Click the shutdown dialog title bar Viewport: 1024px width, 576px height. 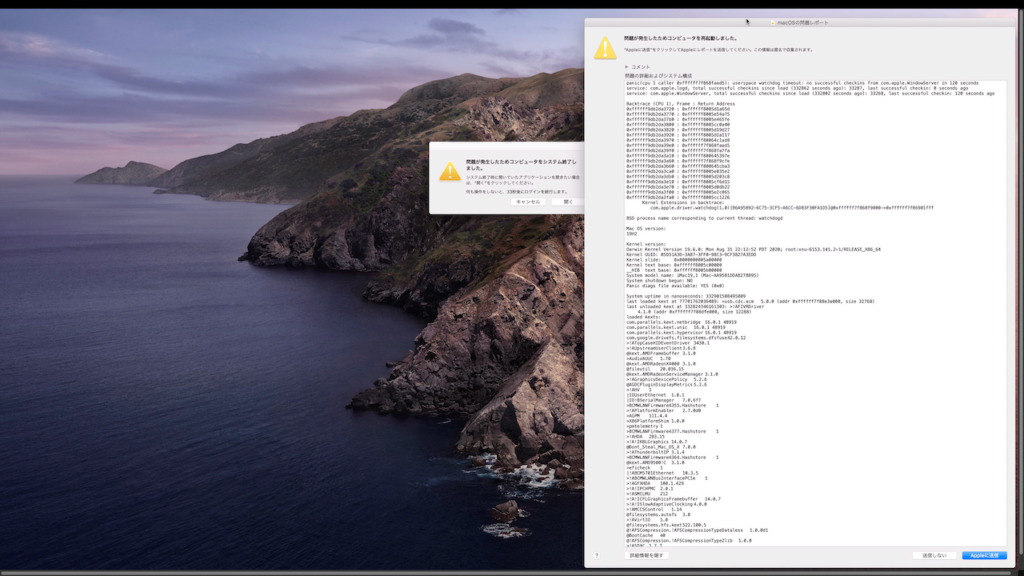point(507,146)
